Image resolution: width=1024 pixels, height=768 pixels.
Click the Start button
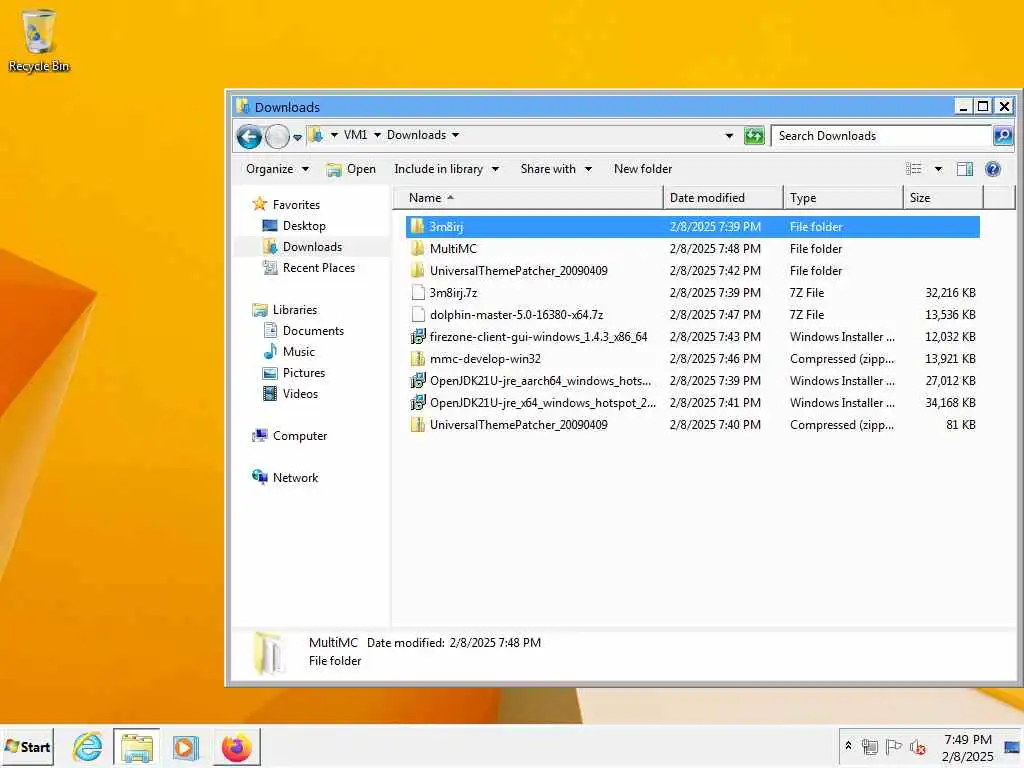(27, 746)
